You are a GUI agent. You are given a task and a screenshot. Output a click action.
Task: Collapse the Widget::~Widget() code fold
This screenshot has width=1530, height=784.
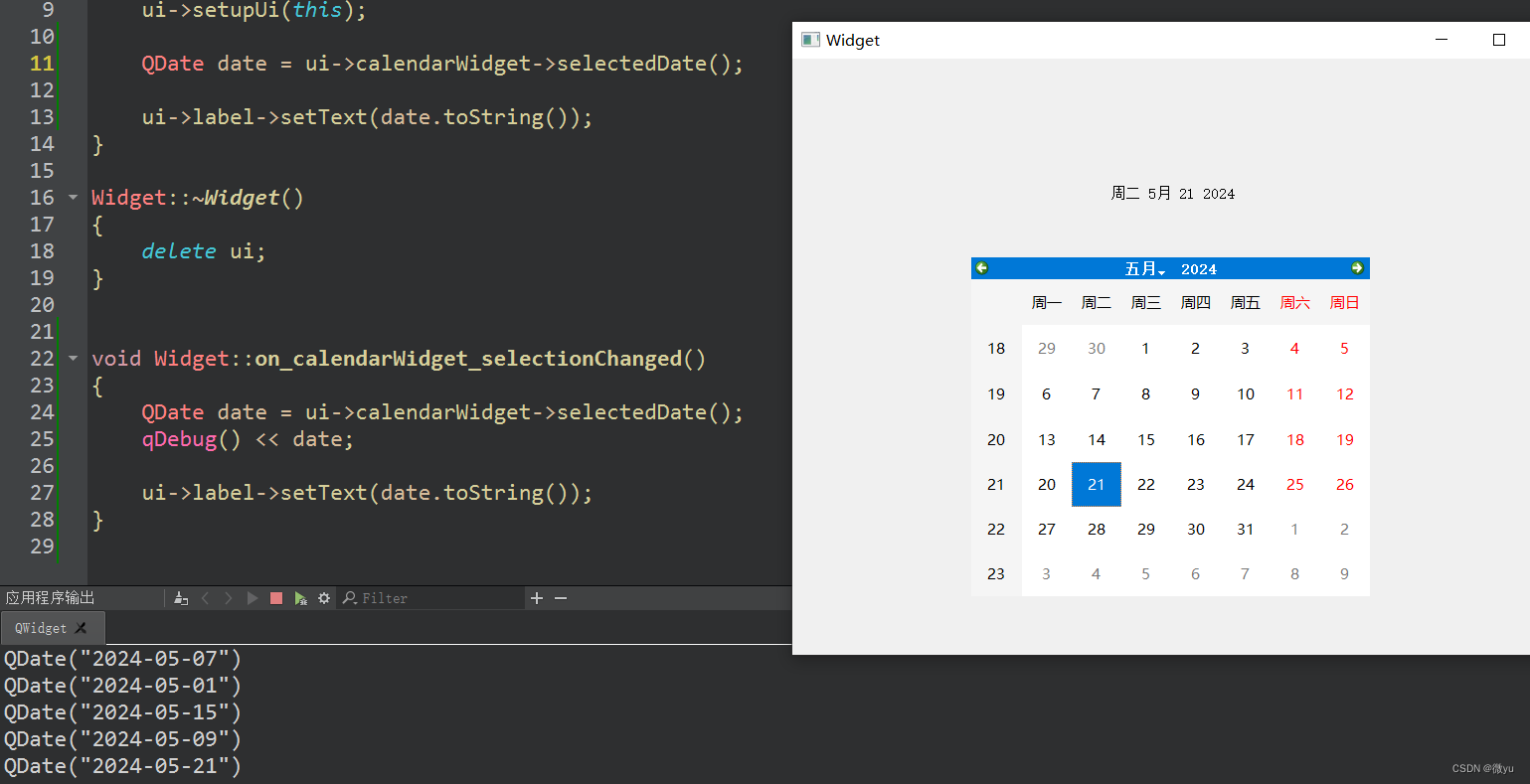[73, 198]
